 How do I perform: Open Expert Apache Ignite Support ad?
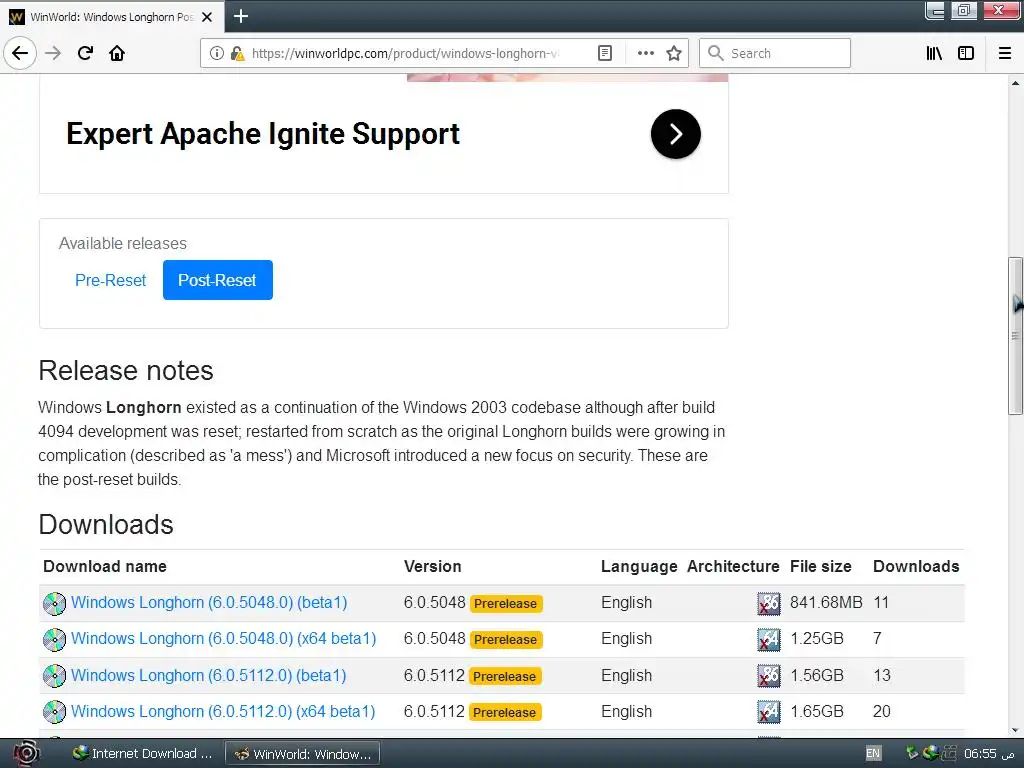tap(263, 134)
